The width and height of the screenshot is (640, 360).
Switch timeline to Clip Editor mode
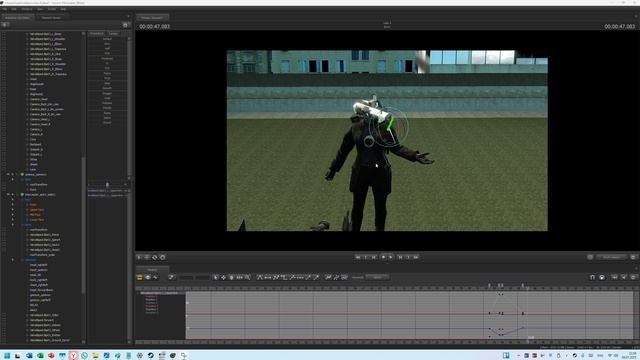click(x=140, y=278)
